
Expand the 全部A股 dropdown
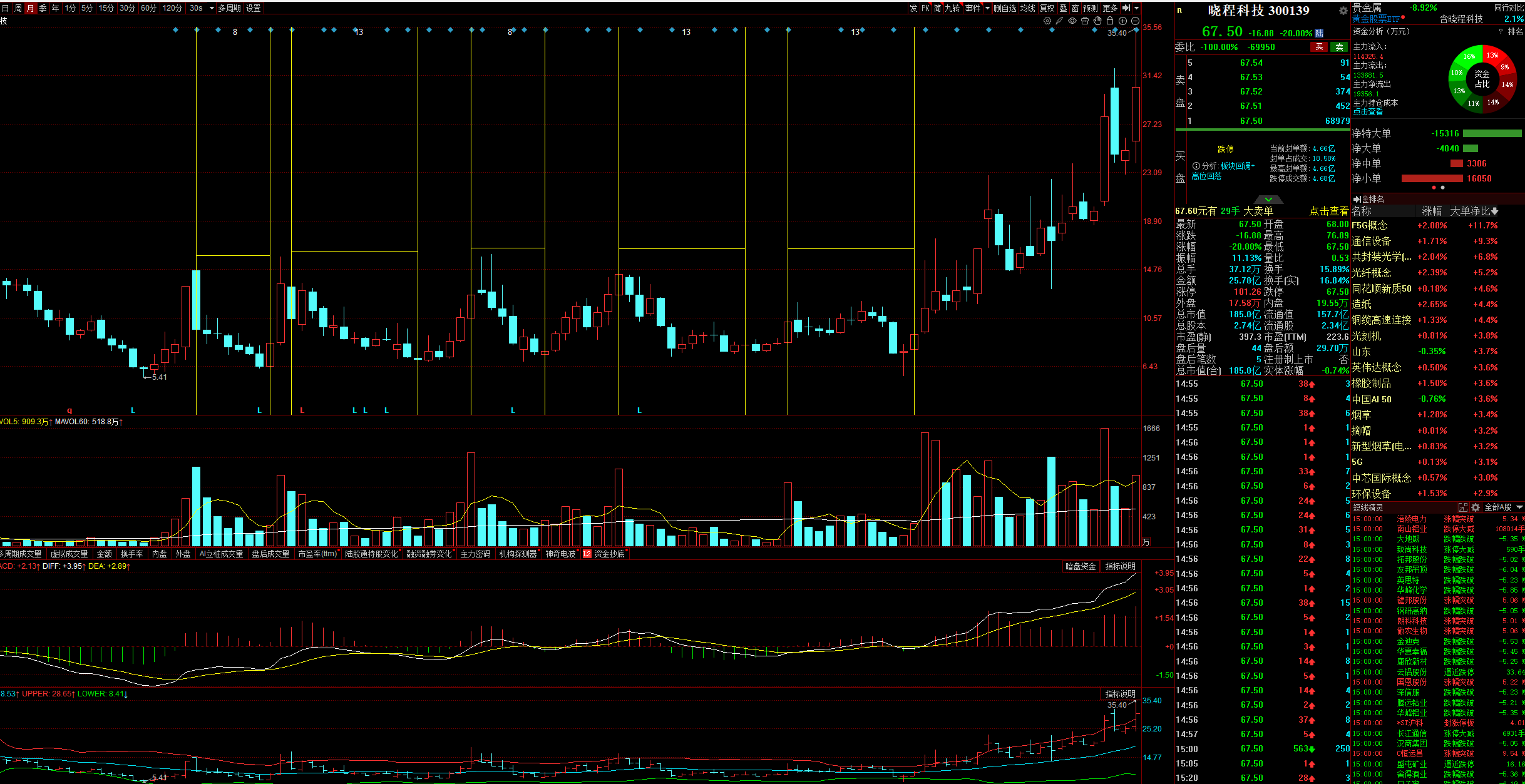(1519, 507)
